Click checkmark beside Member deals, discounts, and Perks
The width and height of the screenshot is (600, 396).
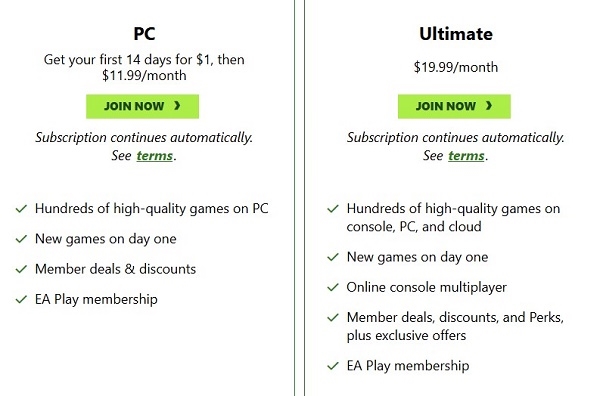coord(333,318)
